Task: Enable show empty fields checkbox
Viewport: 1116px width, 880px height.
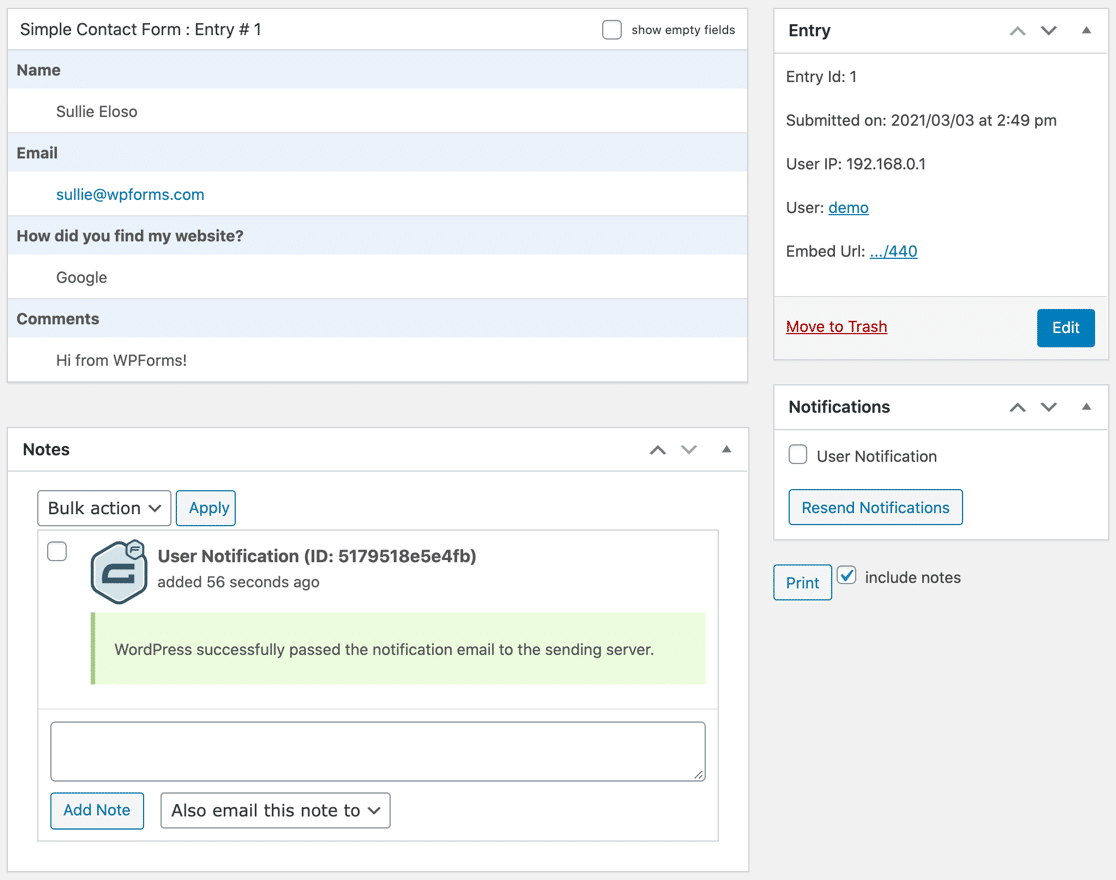Action: [611, 30]
